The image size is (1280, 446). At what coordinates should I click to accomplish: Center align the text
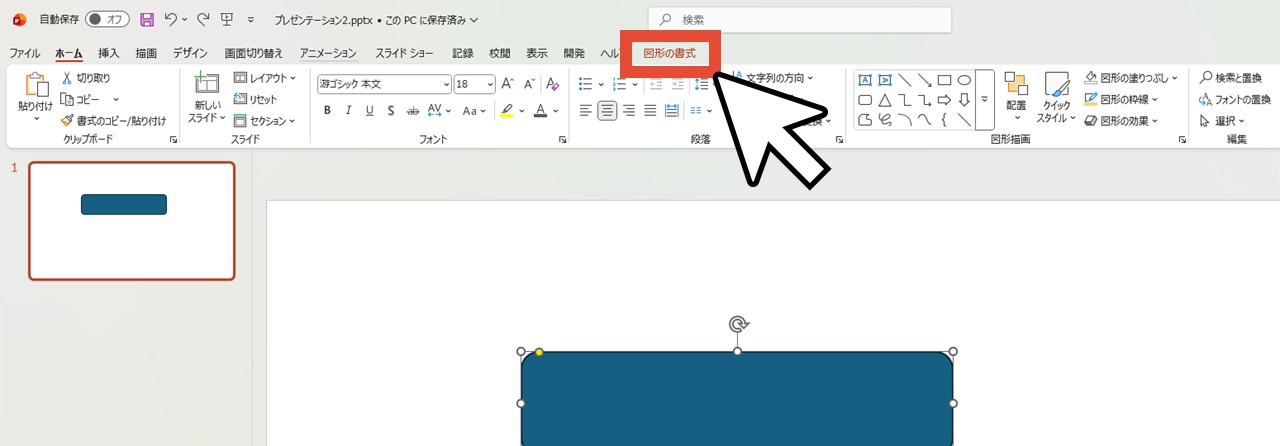click(x=607, y=111)
